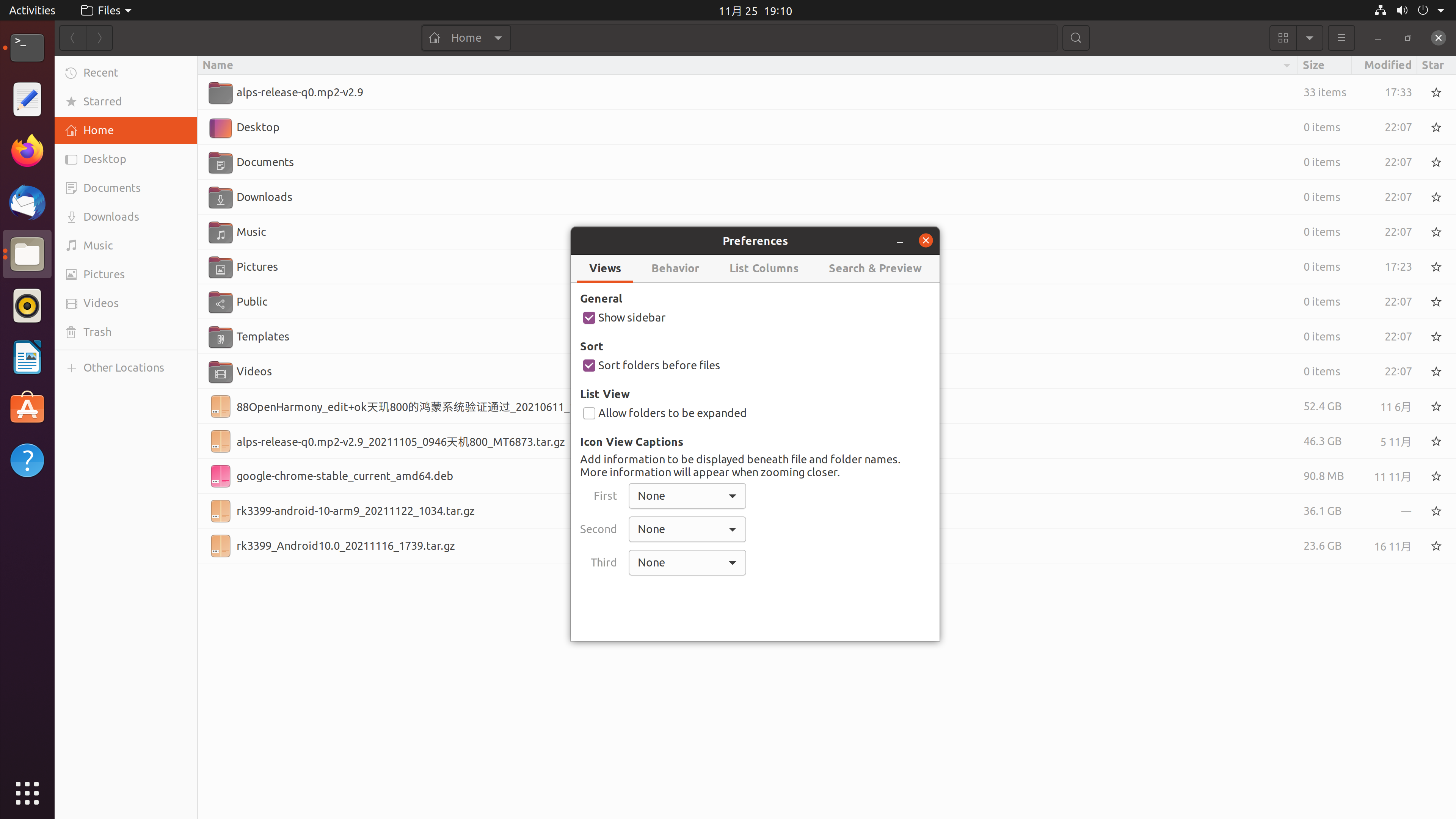
Task: Star the Documents folder
Action: (1436, 162)
